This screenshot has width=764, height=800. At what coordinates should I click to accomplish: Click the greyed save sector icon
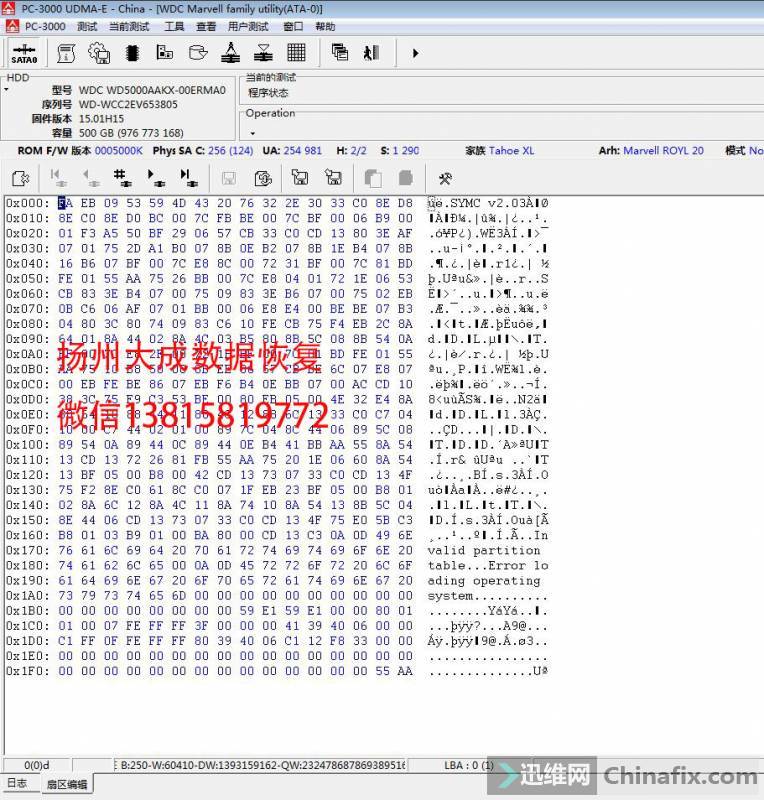pos(229,178)
